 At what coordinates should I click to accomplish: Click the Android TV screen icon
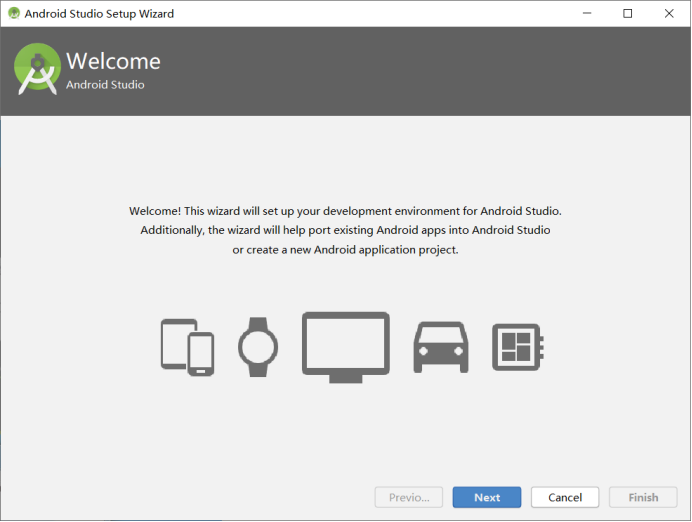coord(346,347)
